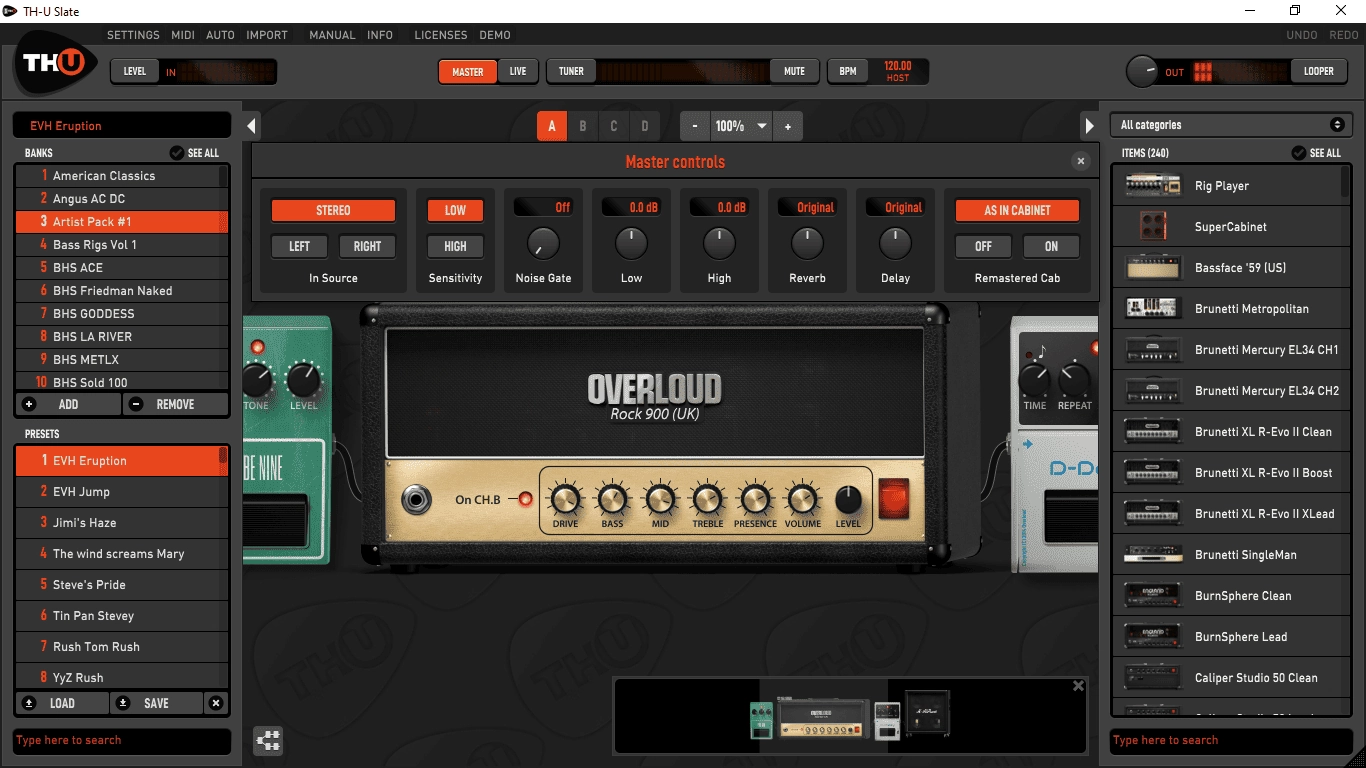Click the amp DRIVE knob
The width and height of the screenshot is (1366, 768).
coord(565,499)
